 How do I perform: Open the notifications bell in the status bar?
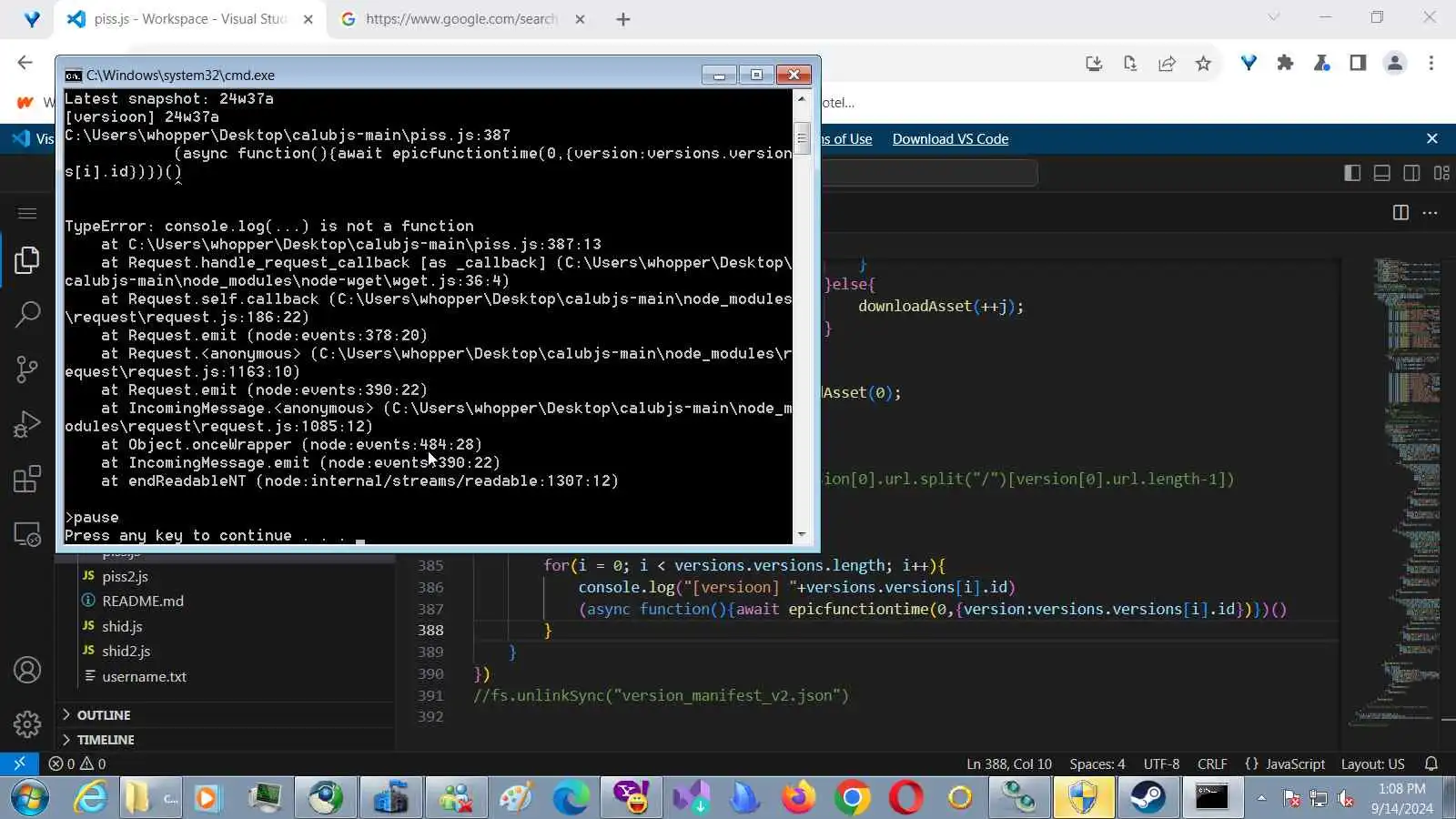(1431, 764)
